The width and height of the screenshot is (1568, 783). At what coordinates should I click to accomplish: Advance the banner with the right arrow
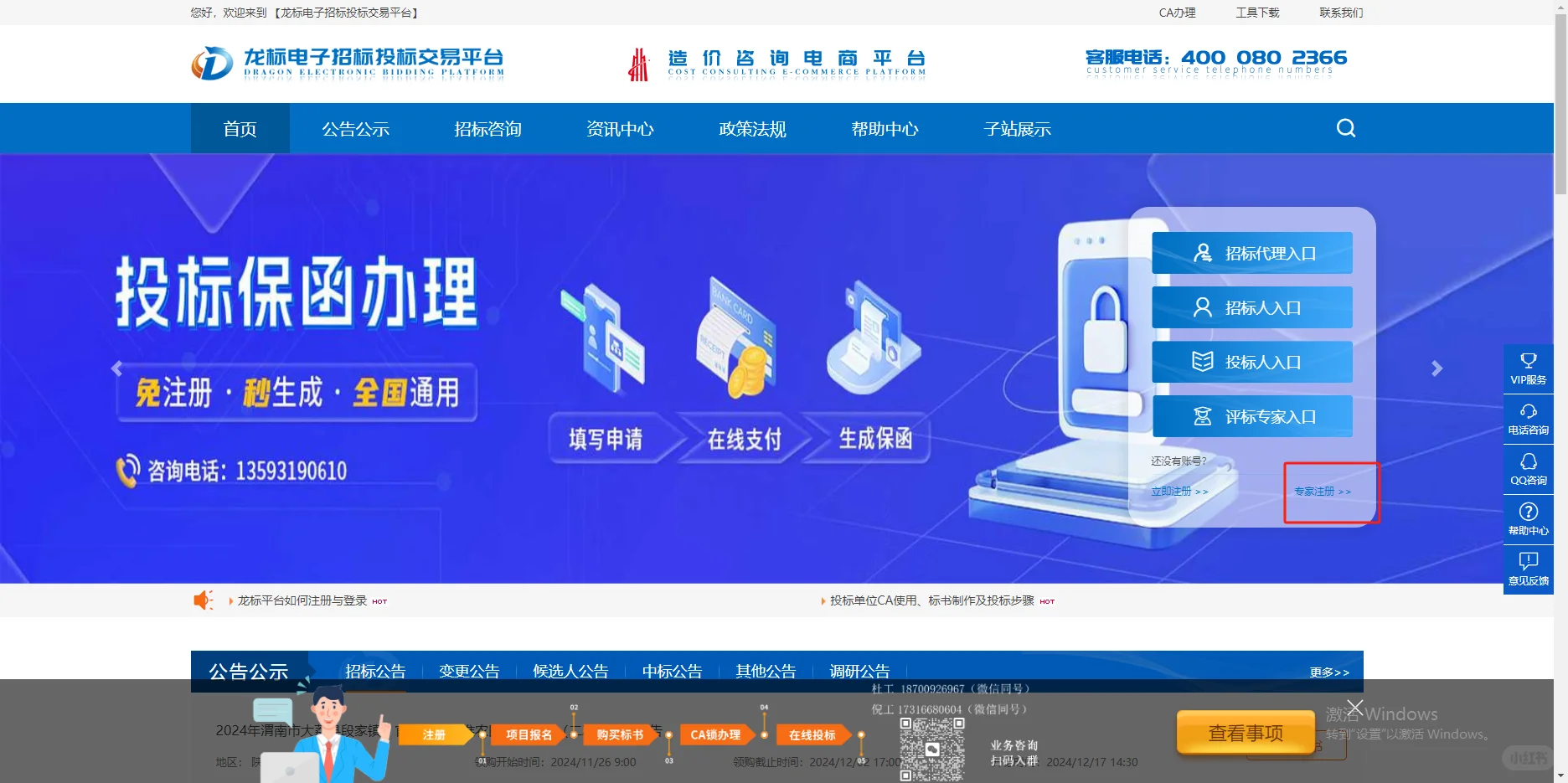point(1437,368)
